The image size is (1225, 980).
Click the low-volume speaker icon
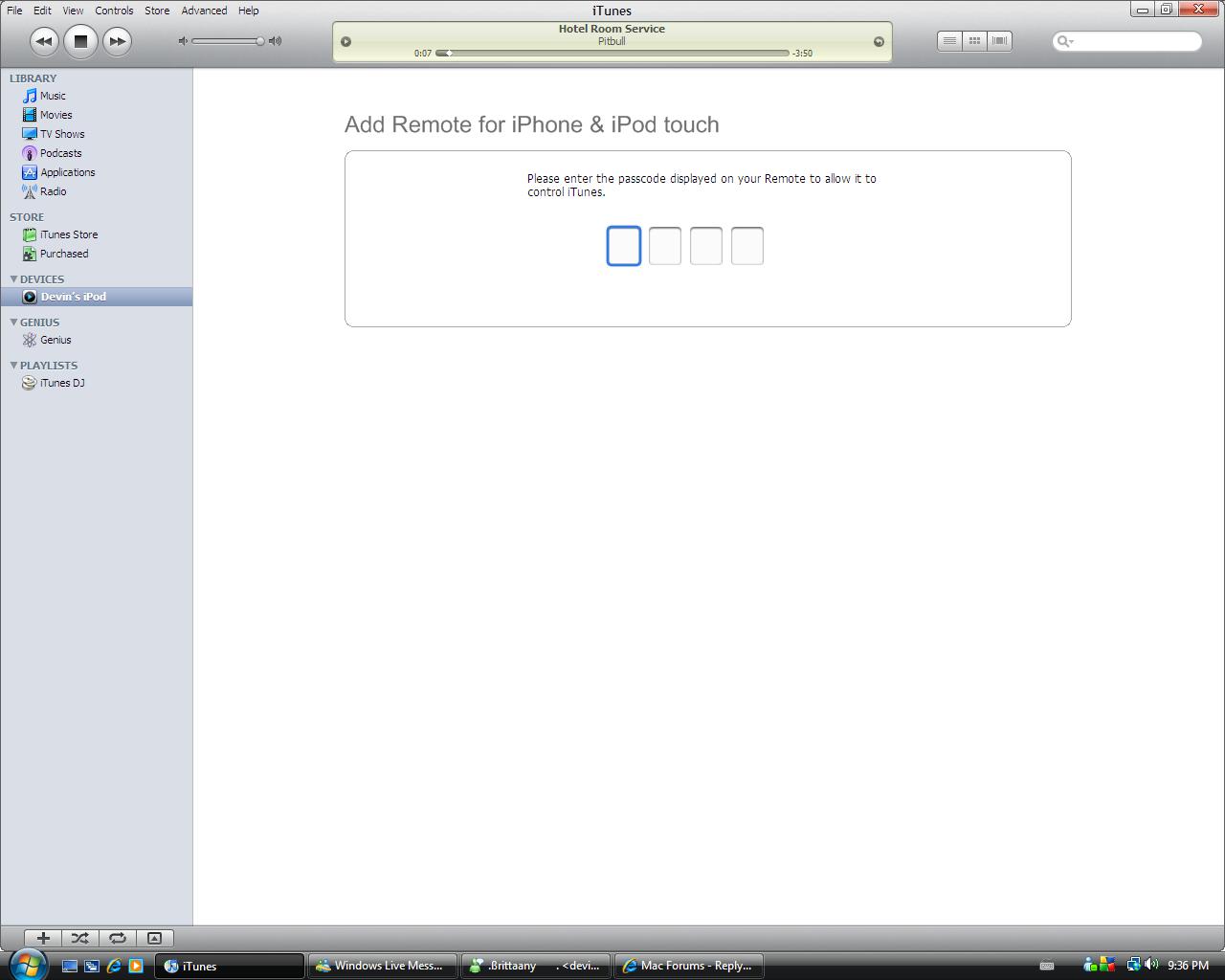click(183, 41)
